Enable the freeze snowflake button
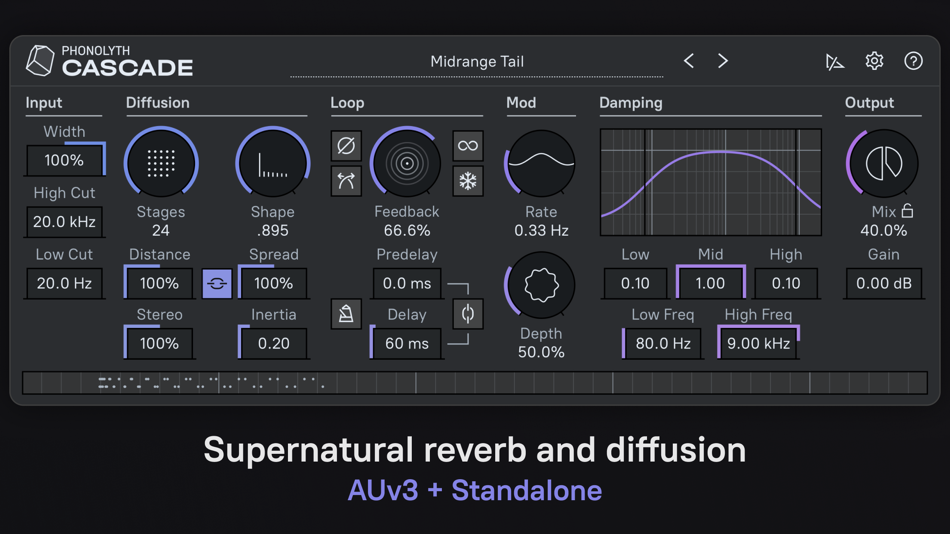Screen dimensions: 950x534 [468, 181]
